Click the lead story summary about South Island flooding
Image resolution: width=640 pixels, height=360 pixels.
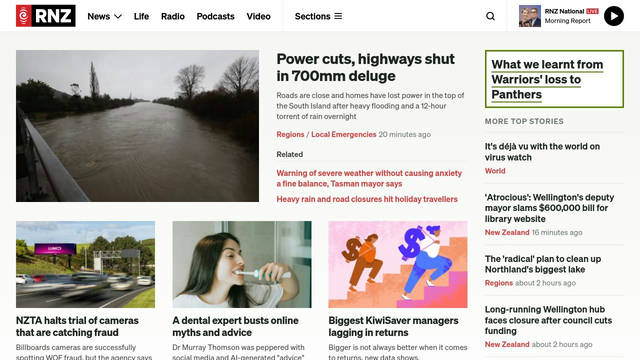[x=370, y=106]
